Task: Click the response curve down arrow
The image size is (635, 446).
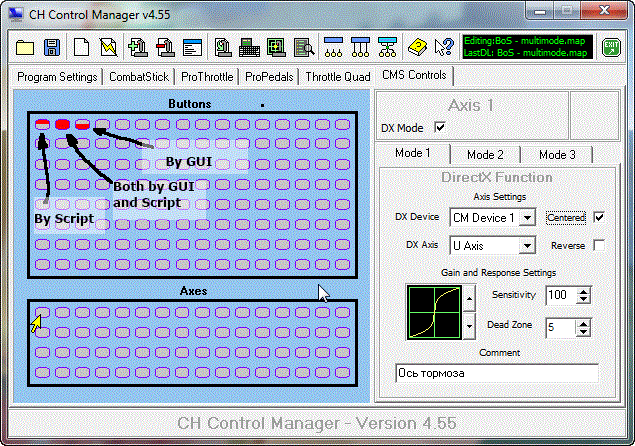Action: pyautogui.click(x=469, y=326)
